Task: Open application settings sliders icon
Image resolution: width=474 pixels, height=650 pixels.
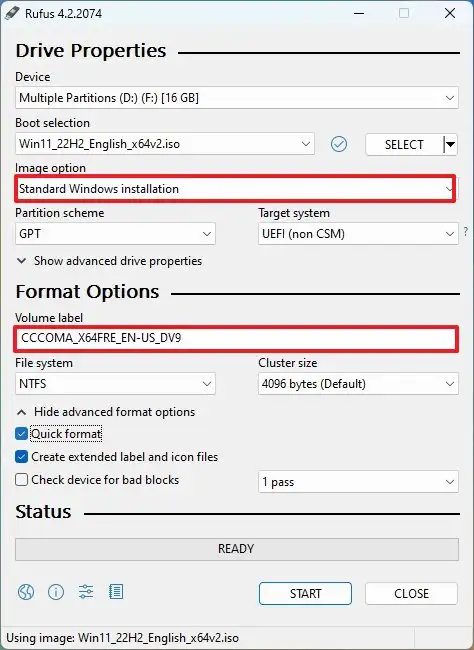Action: pyautogui.click(x=86, y=592)
